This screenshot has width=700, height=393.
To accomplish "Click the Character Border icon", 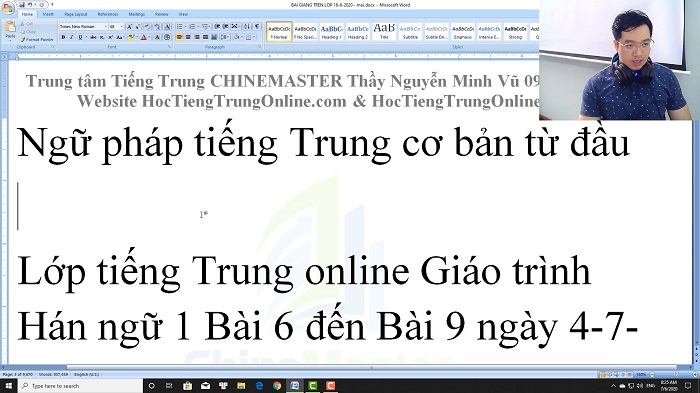I will pyautogui.click(x=167, y=27).
